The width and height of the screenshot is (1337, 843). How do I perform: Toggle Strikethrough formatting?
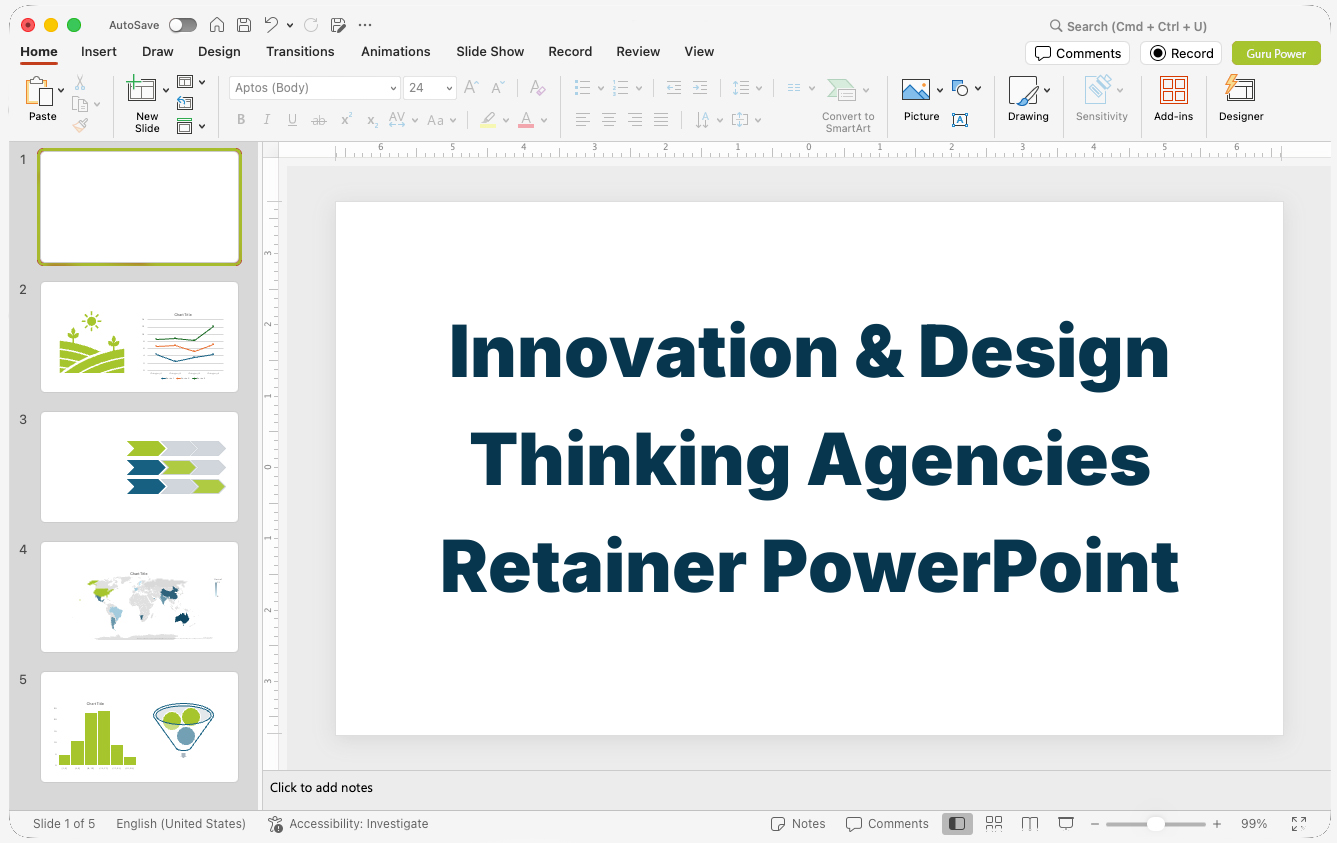click(319, 120)
